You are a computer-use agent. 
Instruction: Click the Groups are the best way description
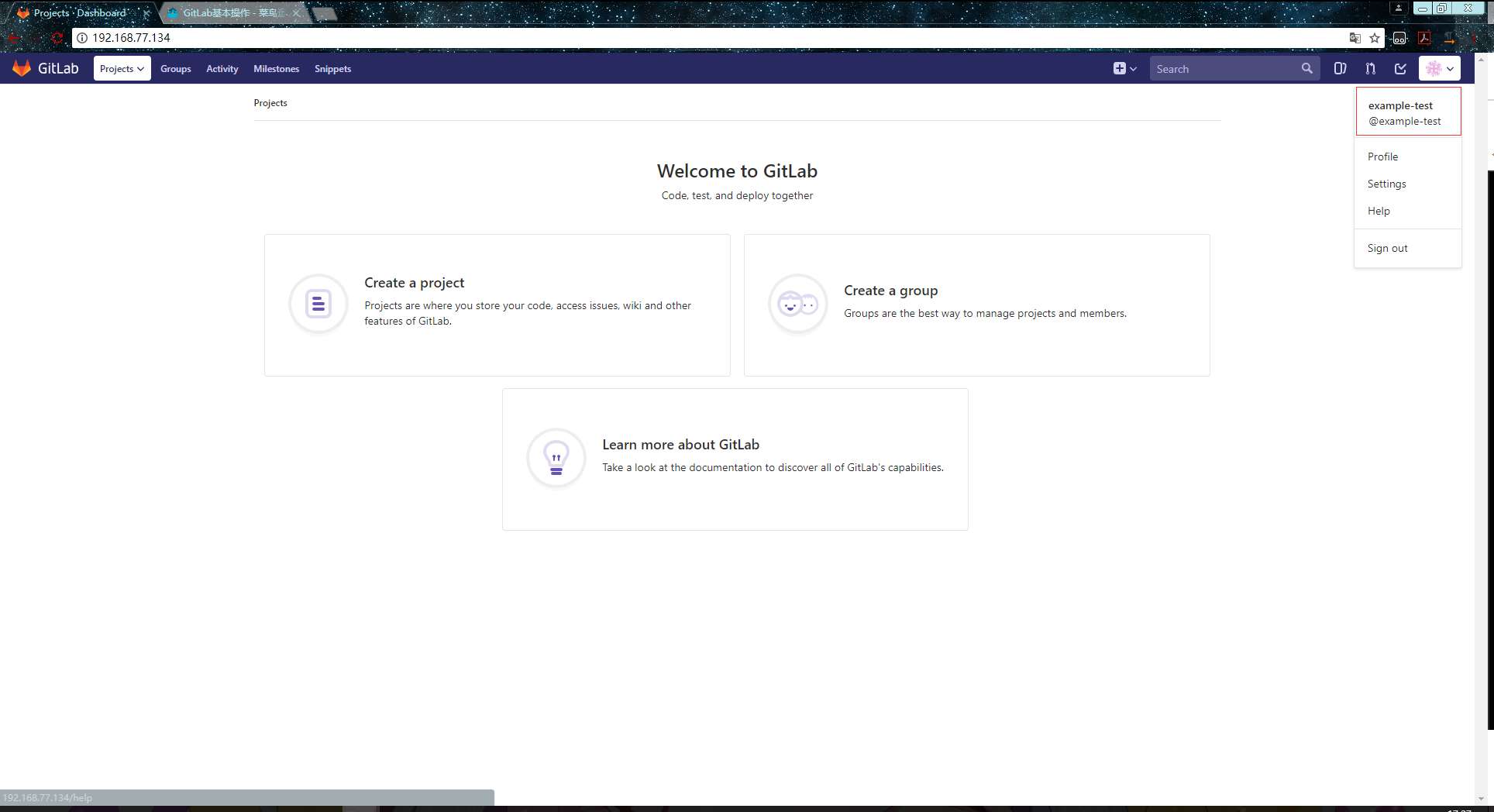point(985,313)
